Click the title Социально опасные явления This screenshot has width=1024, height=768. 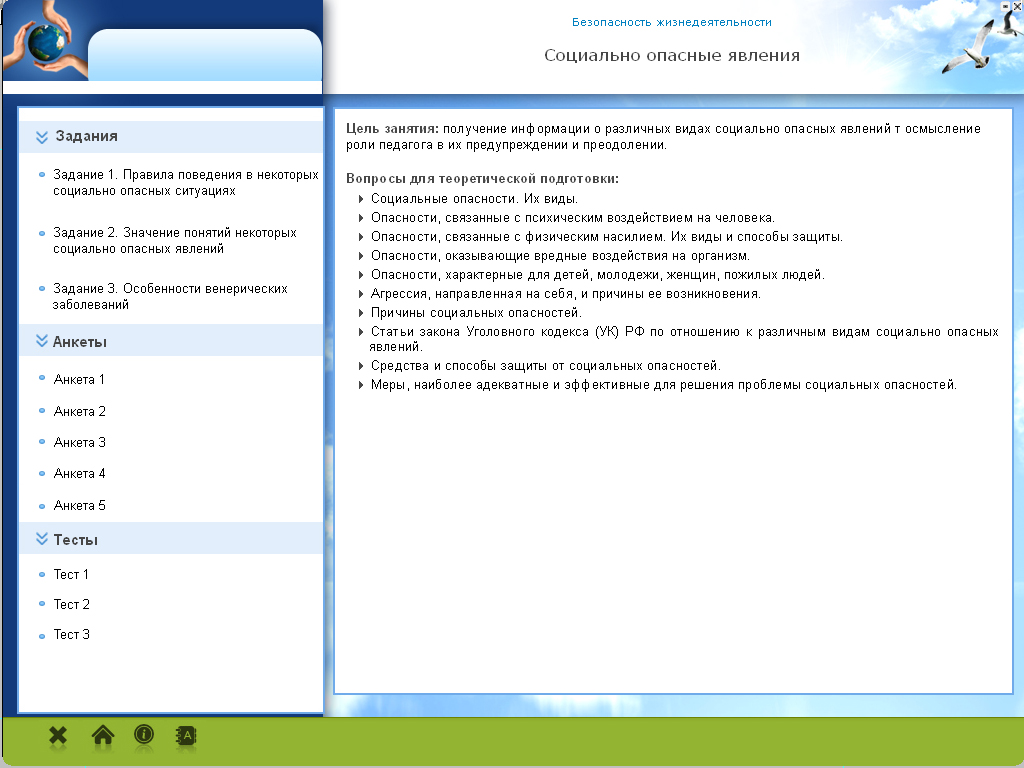point(672,56)
